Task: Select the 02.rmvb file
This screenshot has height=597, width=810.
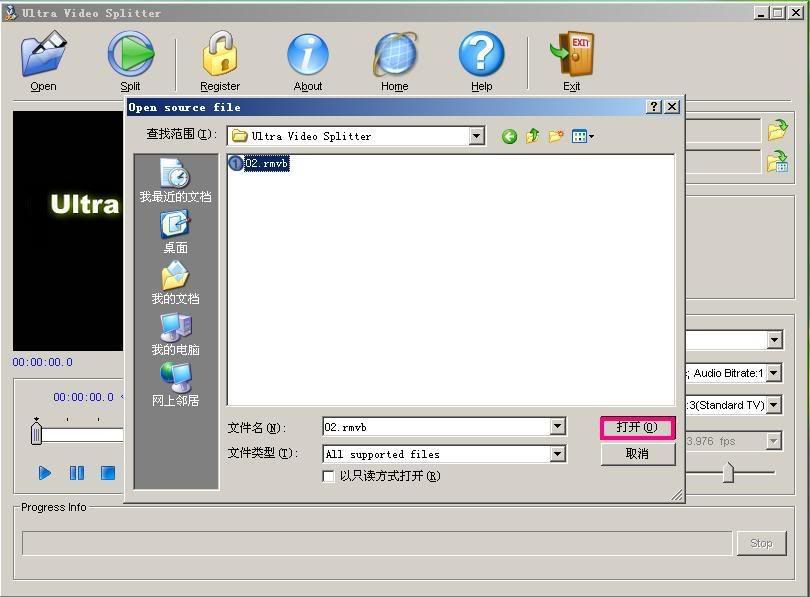Action: pyautogui.click(x=259, y=164)
